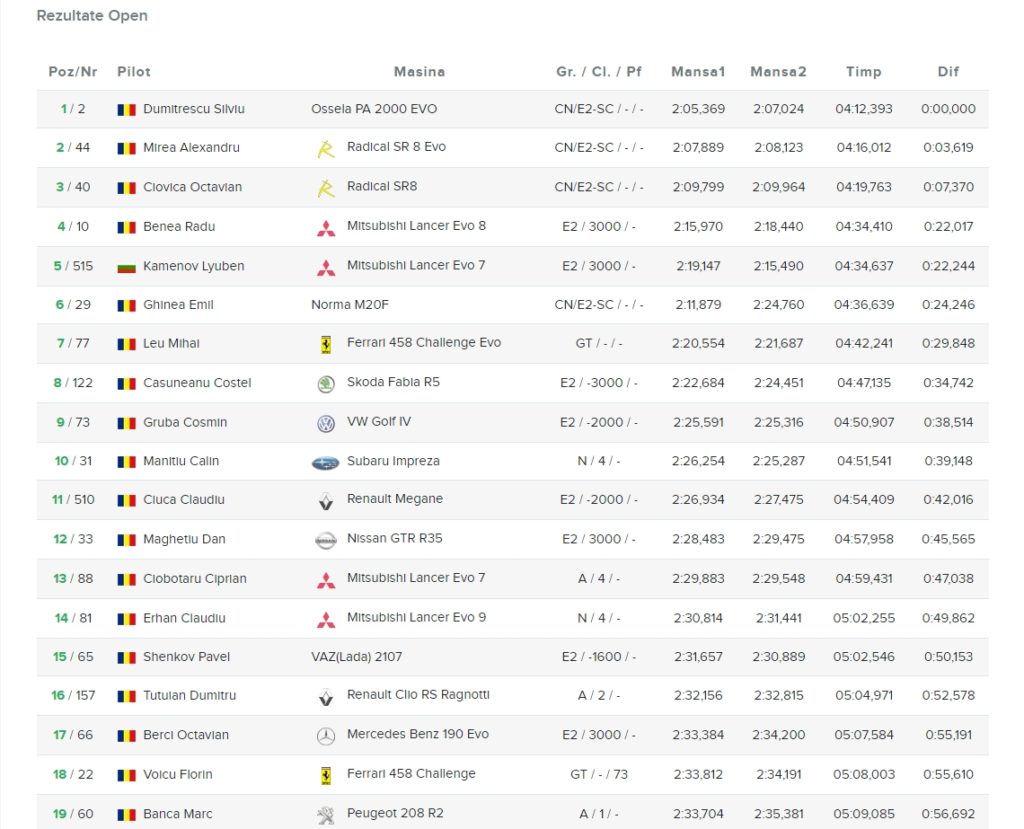Click Skoda logo beside Fabia R5
This screenshot has height=829, width=1024.
tap(325, 383)
